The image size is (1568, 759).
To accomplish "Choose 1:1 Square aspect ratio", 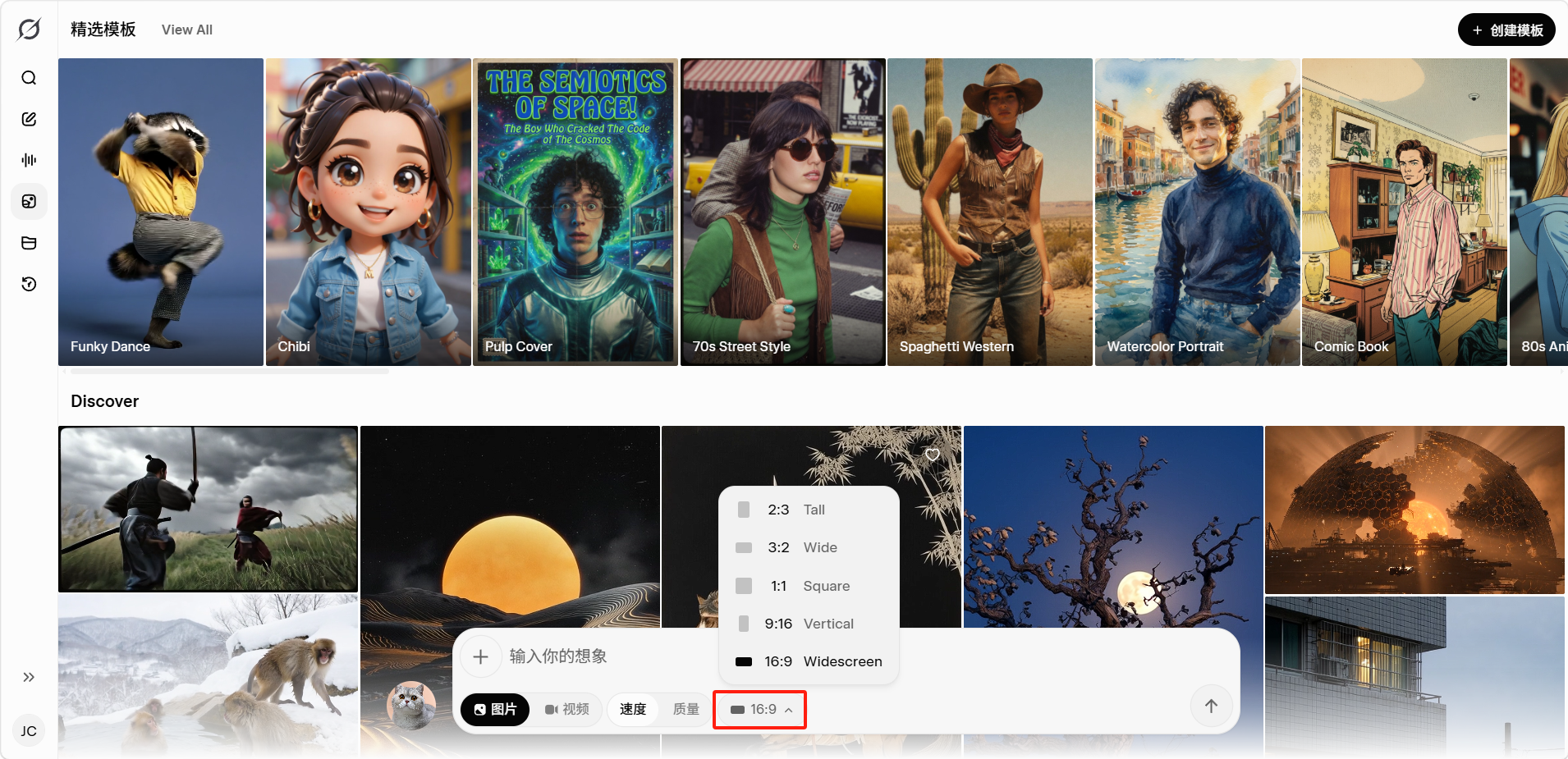I will (809, 586).
